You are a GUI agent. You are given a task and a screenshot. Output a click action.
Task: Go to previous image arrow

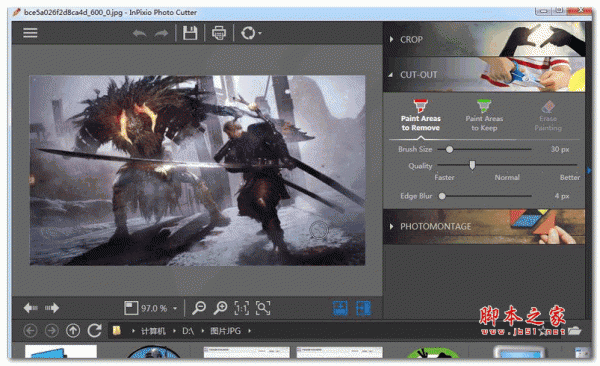[31, 308]
